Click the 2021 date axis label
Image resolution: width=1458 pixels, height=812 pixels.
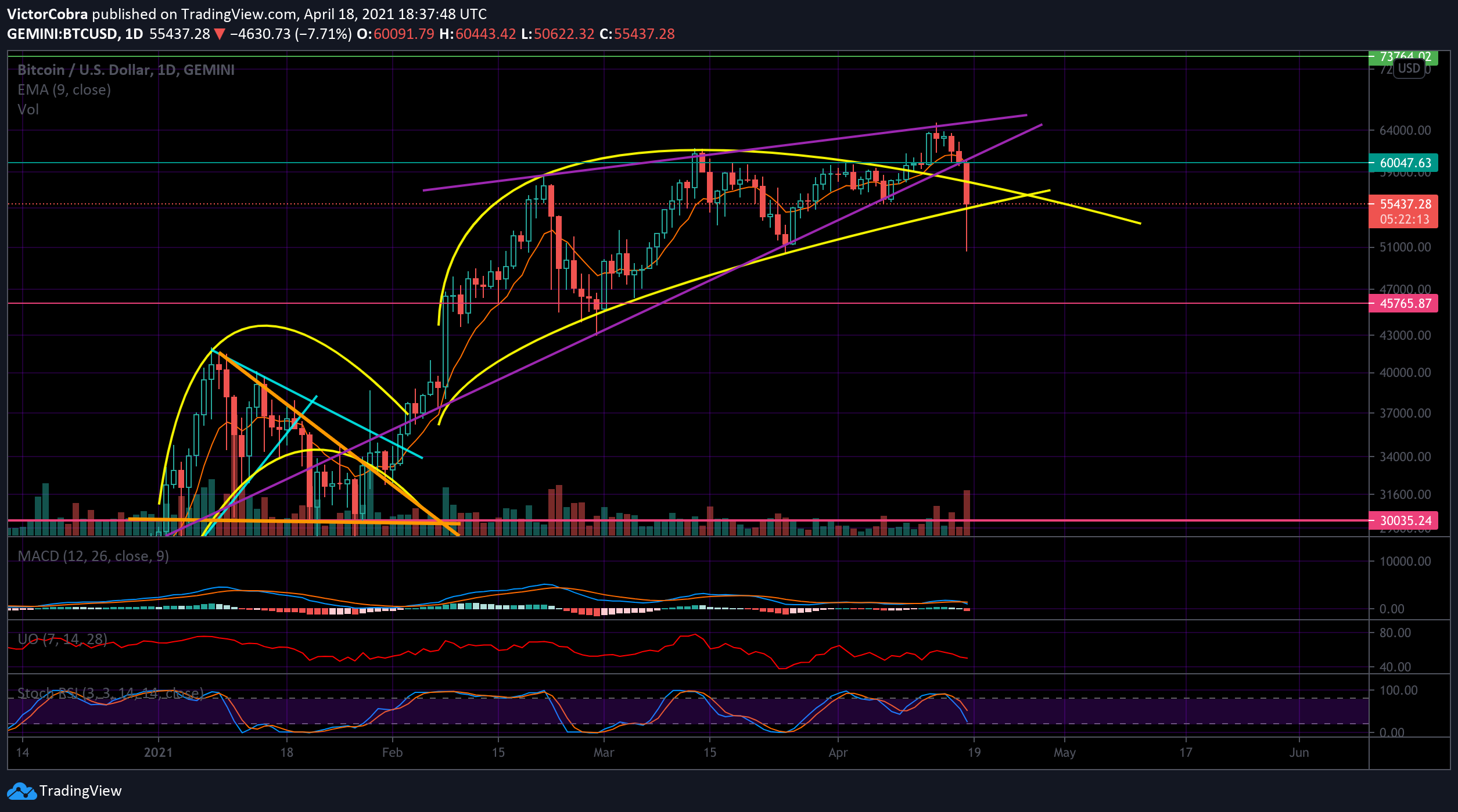(x=158, y=753)
